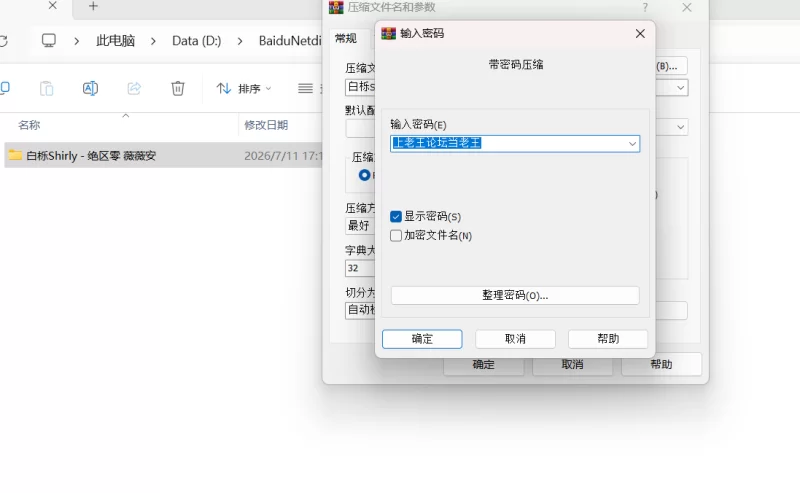
Task: Click 帮助 in the password dialog
Action: [608, 339]
